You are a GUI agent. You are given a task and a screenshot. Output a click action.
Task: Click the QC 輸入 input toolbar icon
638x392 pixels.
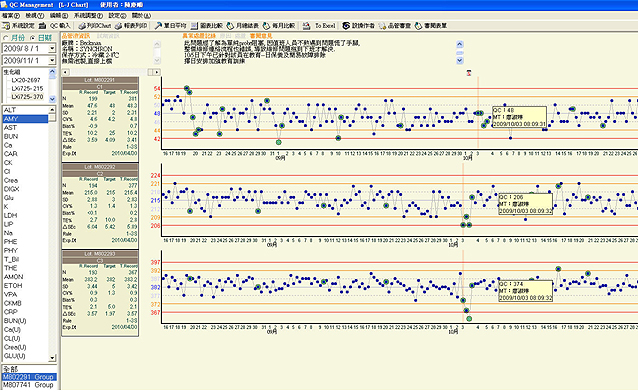pos(42,26)
